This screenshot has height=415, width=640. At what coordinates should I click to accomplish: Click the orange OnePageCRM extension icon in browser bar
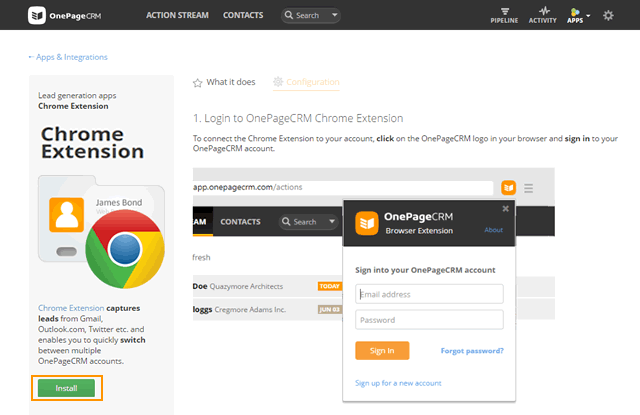(x=508, y=188)
